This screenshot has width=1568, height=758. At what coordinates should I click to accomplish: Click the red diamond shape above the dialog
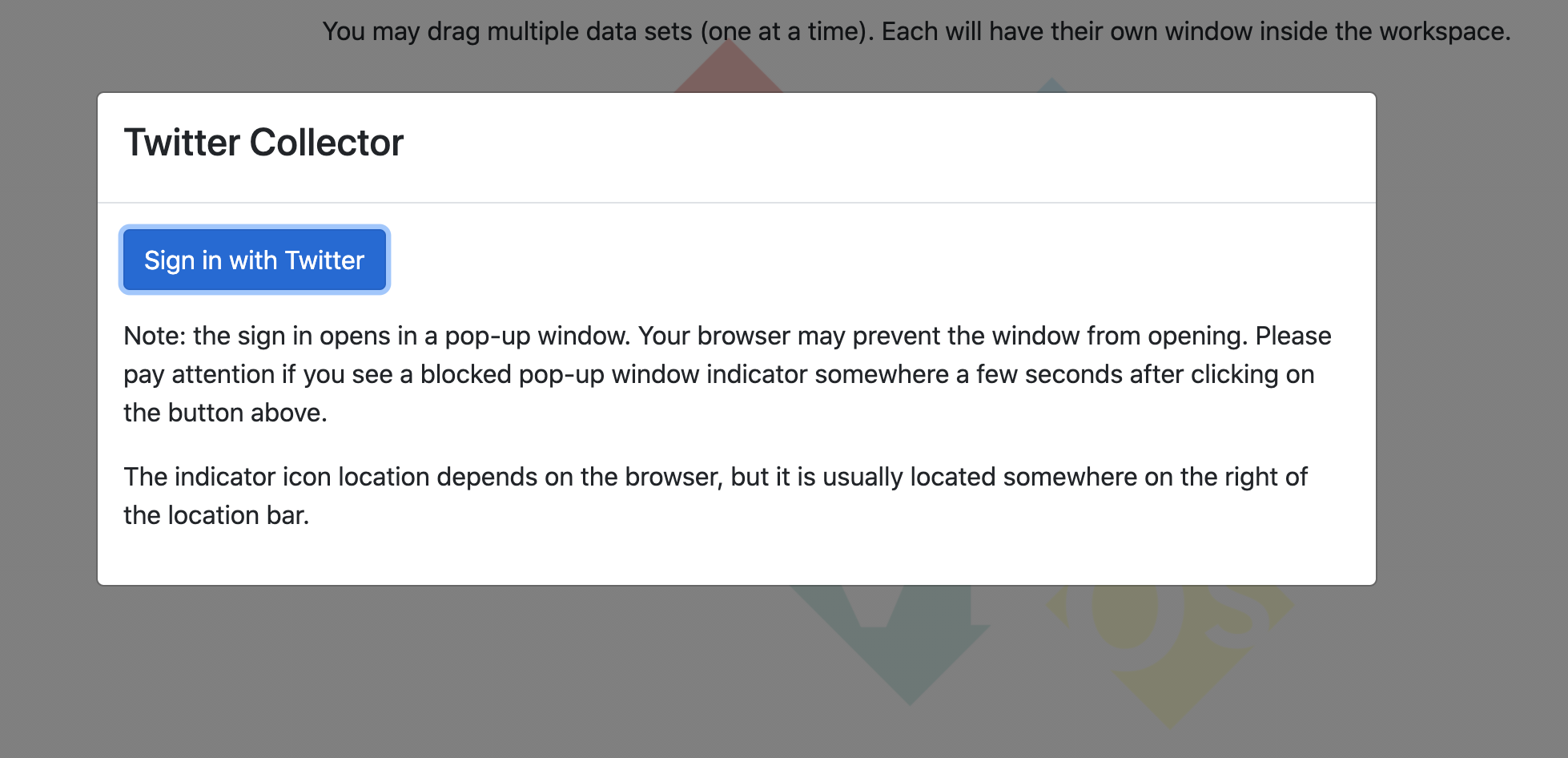coord(729,68)
